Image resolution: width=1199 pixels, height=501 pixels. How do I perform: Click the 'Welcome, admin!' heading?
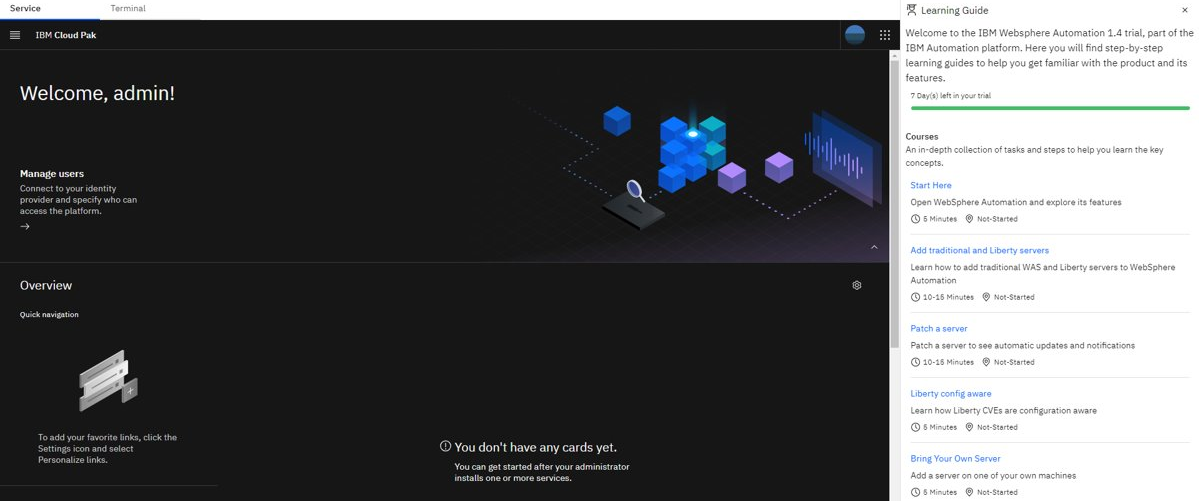pyautogui.click(x=97, y=93)
